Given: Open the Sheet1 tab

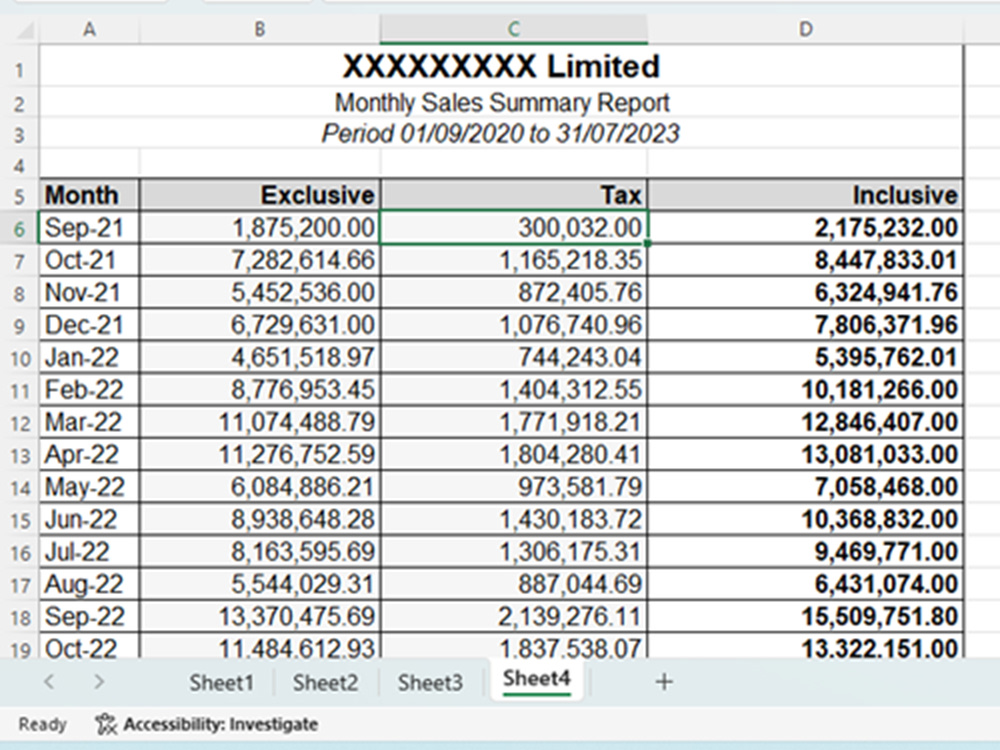Looking at the screenshot, I should tap(221, 682).
